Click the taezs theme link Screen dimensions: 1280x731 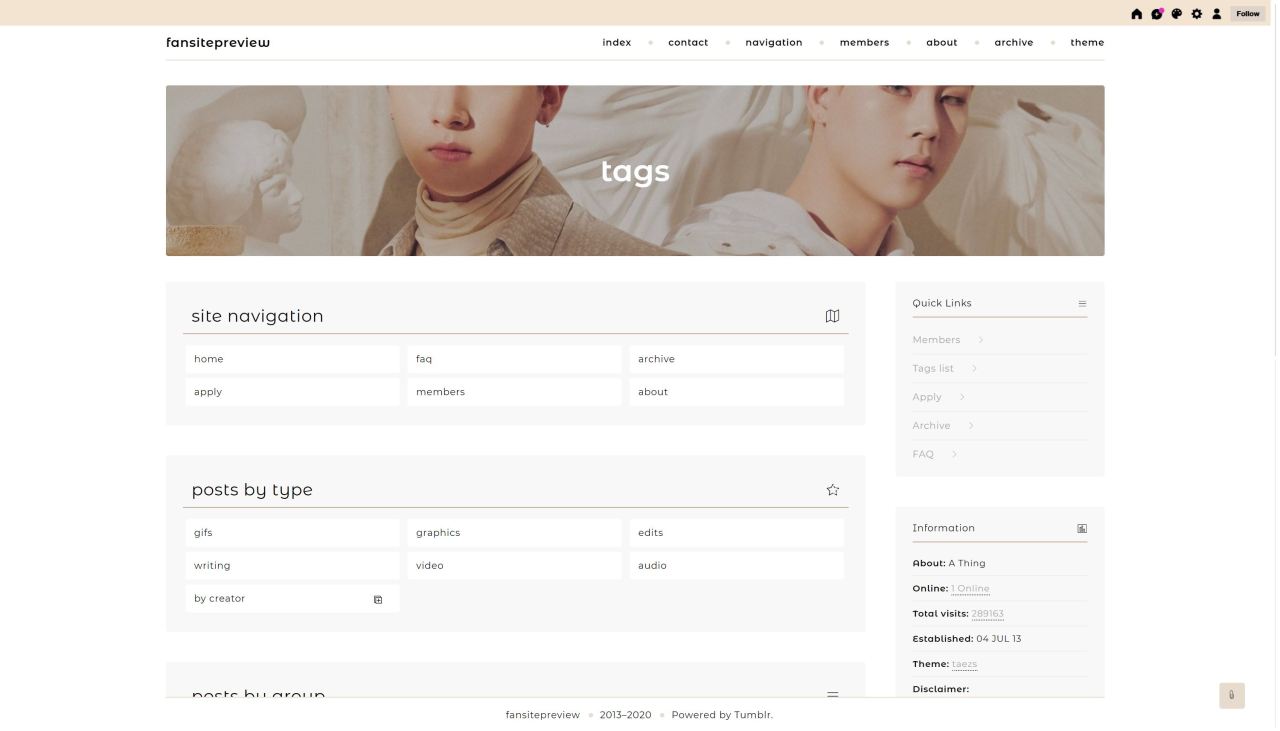coord(964,664)
